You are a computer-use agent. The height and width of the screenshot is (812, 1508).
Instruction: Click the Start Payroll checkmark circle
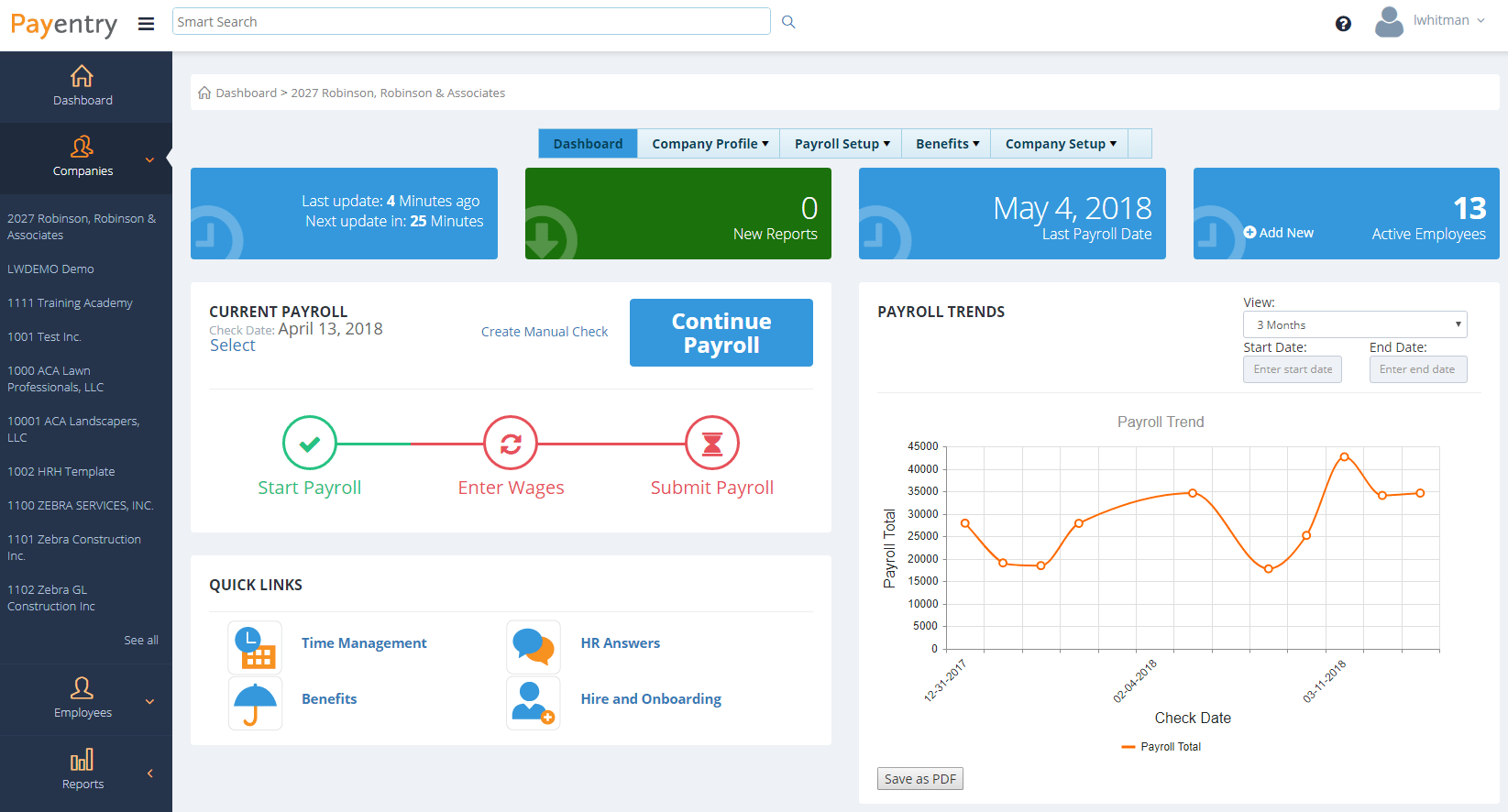click(x=310, y=444)
